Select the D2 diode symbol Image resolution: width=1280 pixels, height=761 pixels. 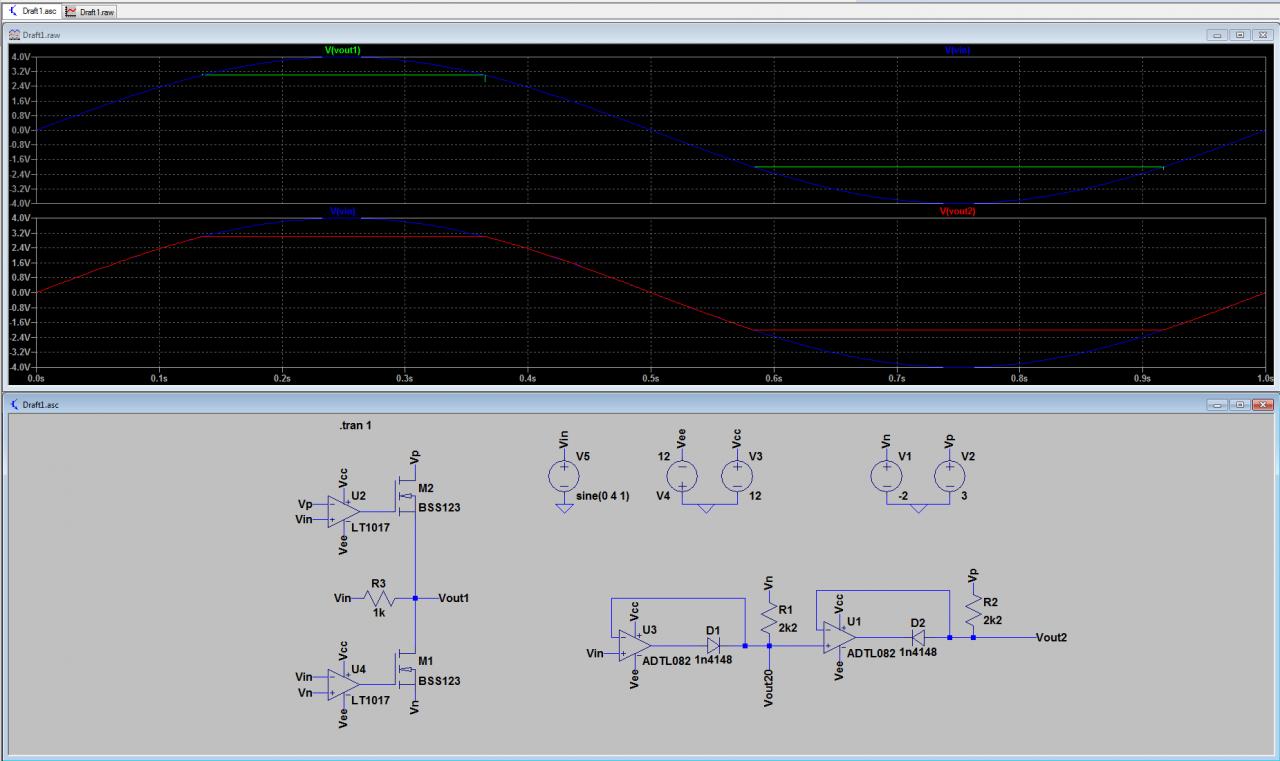tap(918, 637)
